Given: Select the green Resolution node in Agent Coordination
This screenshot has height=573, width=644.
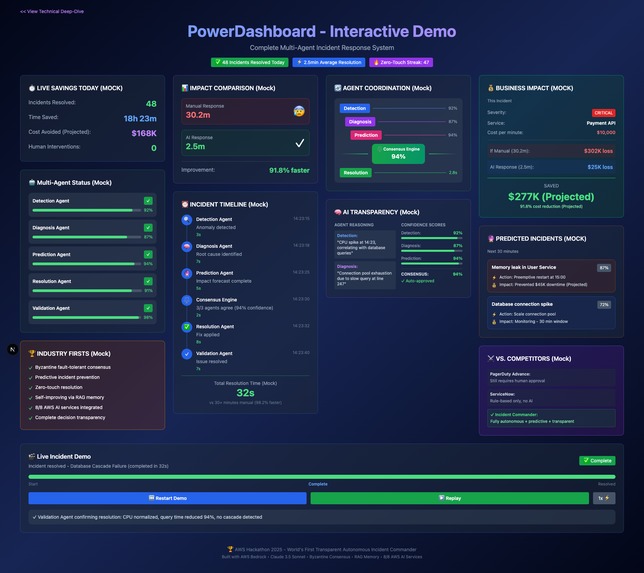Looking at the screenshot, I should [356, 173].
